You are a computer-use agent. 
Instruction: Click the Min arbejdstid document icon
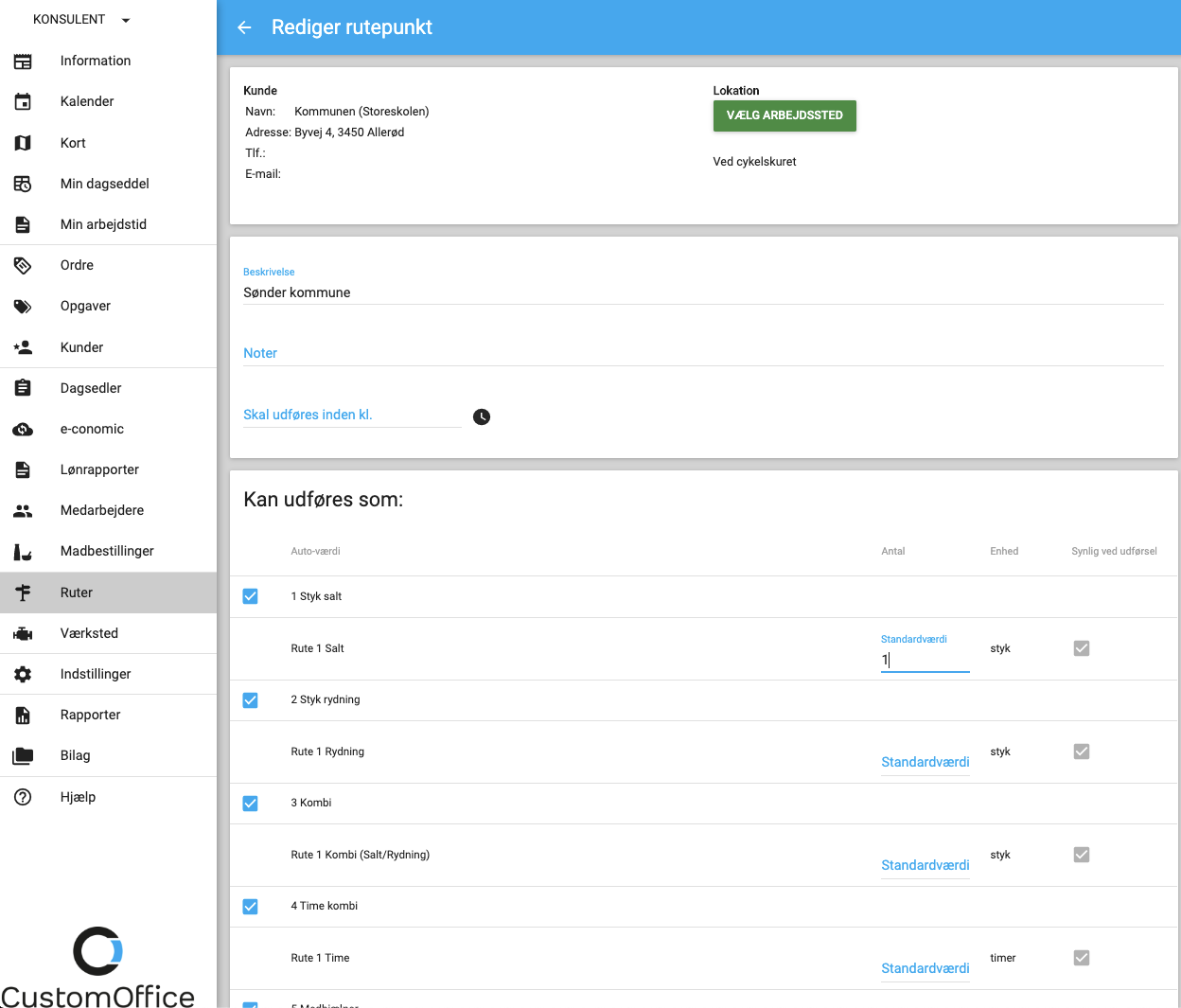point(23,224)
